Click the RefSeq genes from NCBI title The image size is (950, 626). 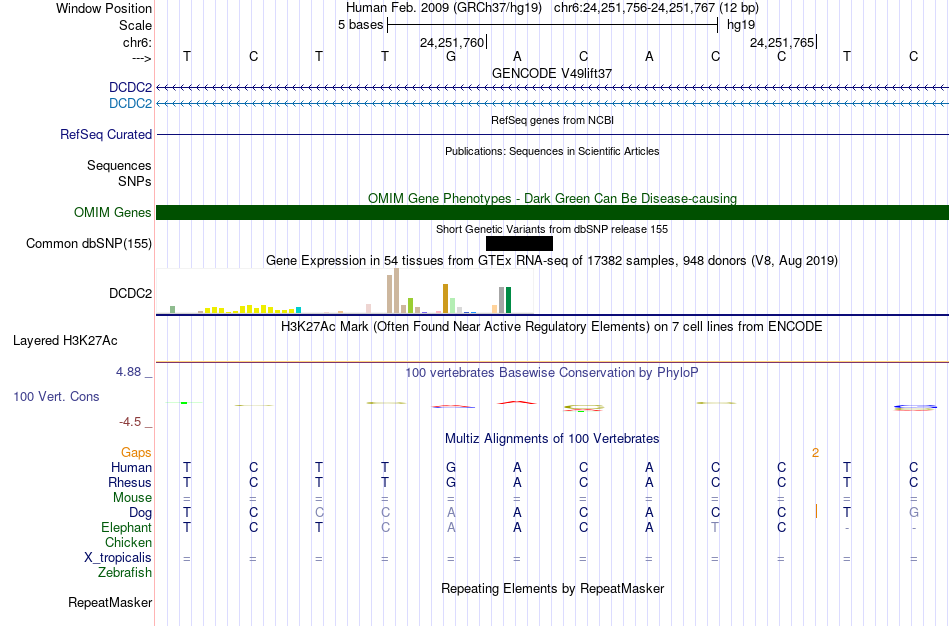coord(552,120)
